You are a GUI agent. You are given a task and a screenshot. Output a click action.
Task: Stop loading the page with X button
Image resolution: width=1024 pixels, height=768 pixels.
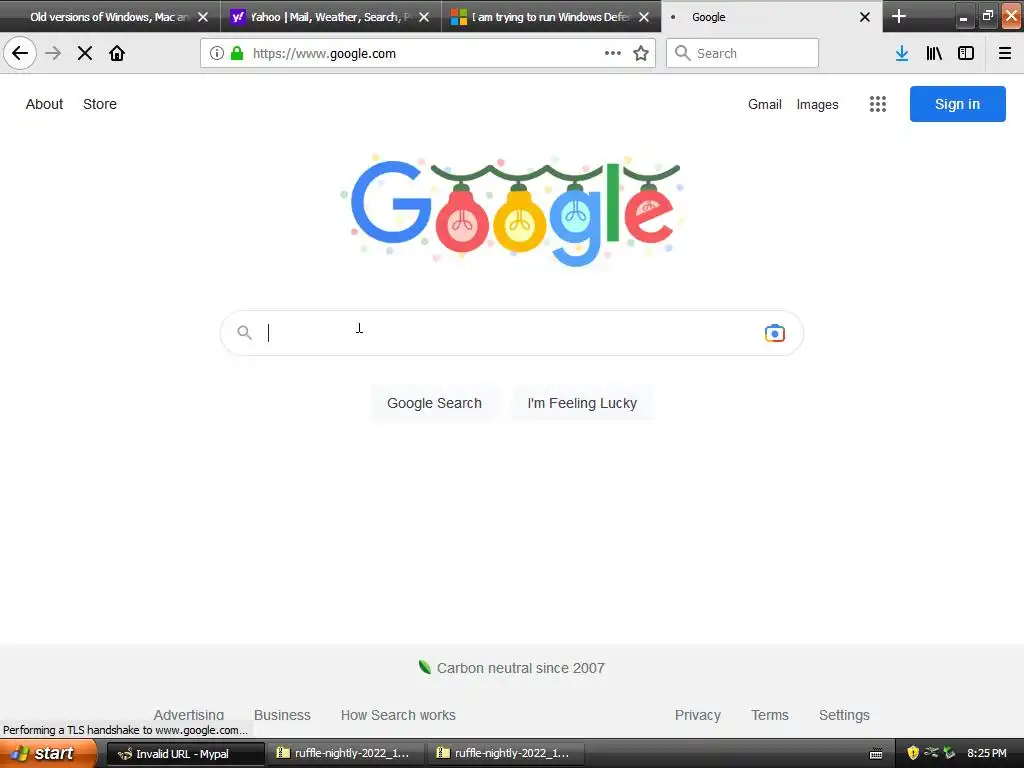pyautogui.click(x=85, y=53)
